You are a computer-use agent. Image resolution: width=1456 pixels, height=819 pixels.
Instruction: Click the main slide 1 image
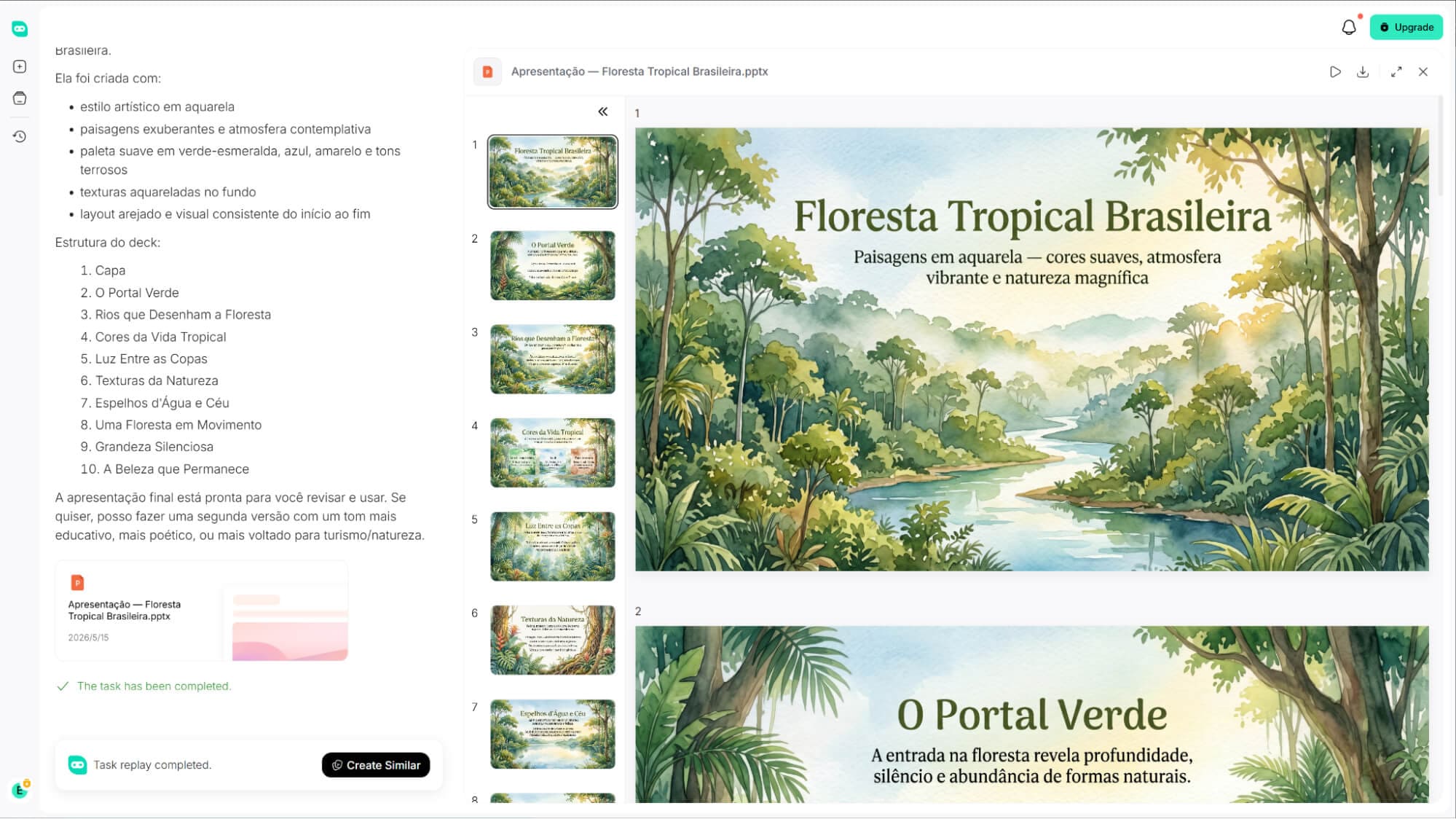click(x=1031, y=349)
